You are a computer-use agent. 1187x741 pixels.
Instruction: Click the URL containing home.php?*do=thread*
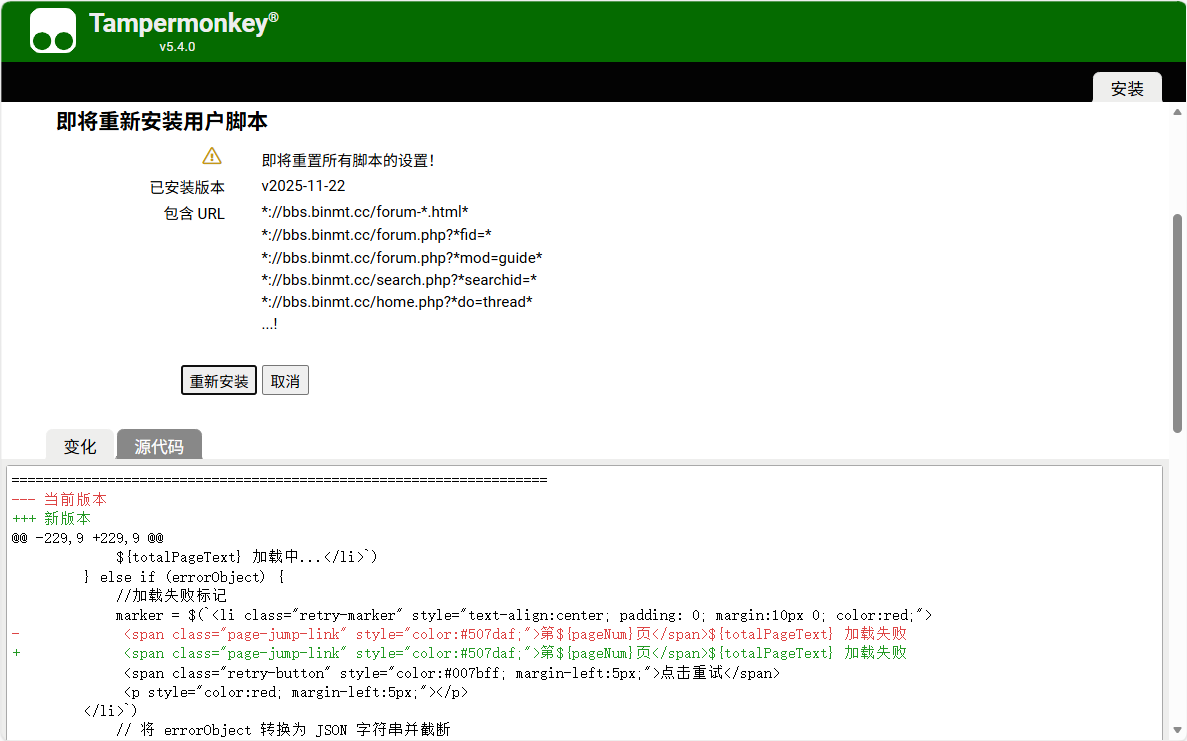coord(397,302)
